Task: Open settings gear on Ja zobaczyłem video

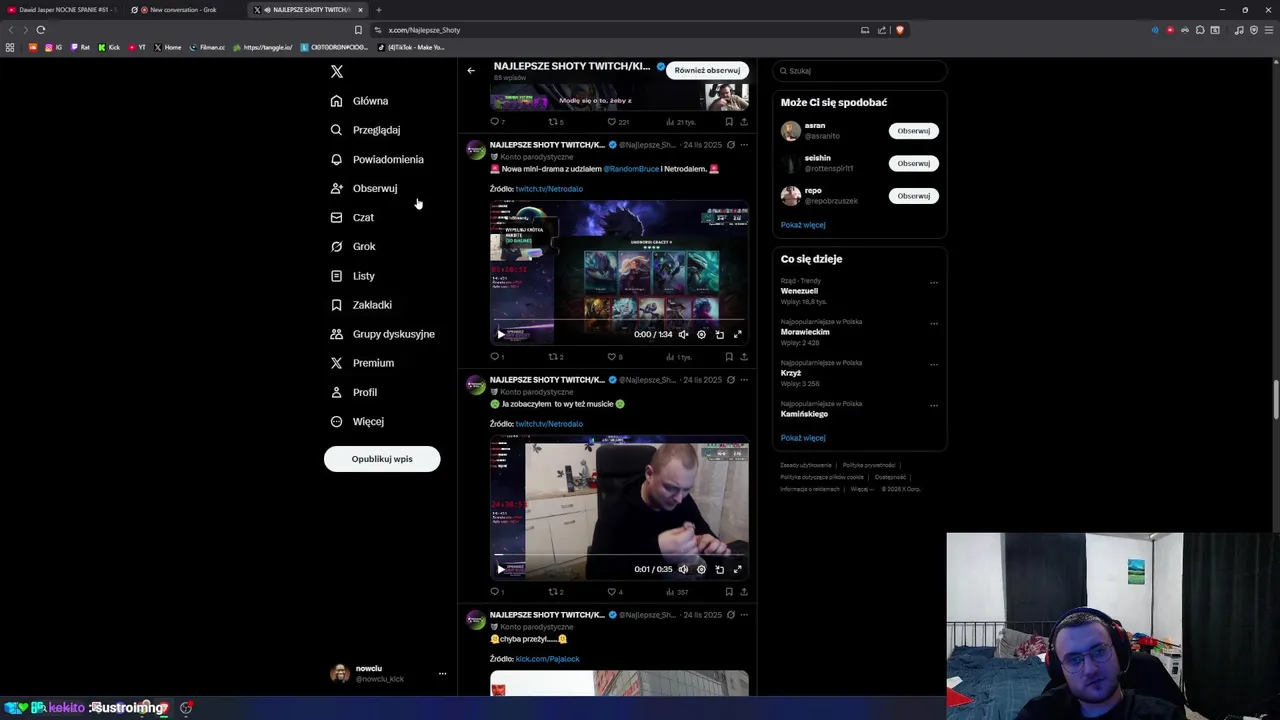Action: [701, 570]
